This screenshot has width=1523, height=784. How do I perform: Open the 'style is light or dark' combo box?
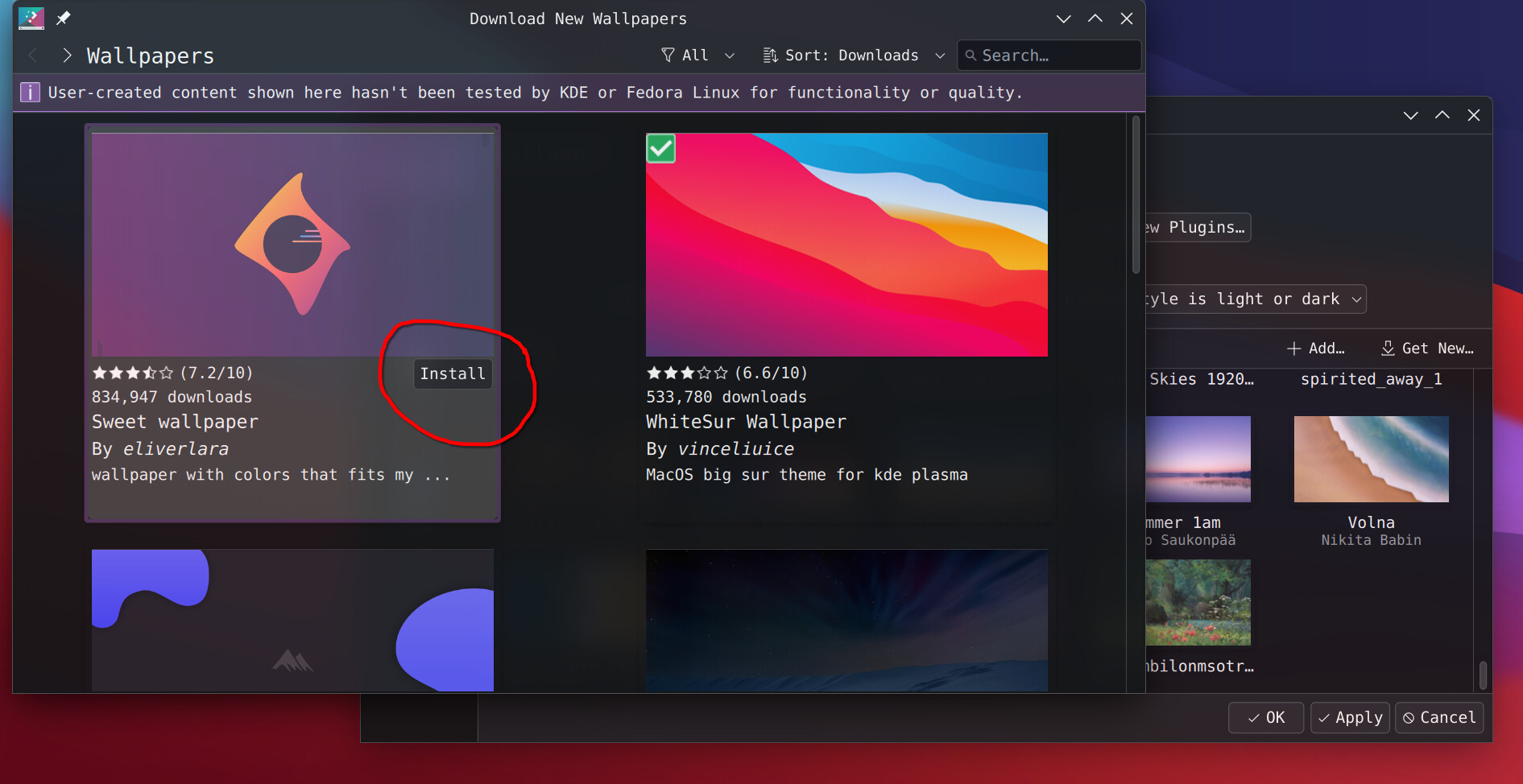click(x=1253, y=299)
